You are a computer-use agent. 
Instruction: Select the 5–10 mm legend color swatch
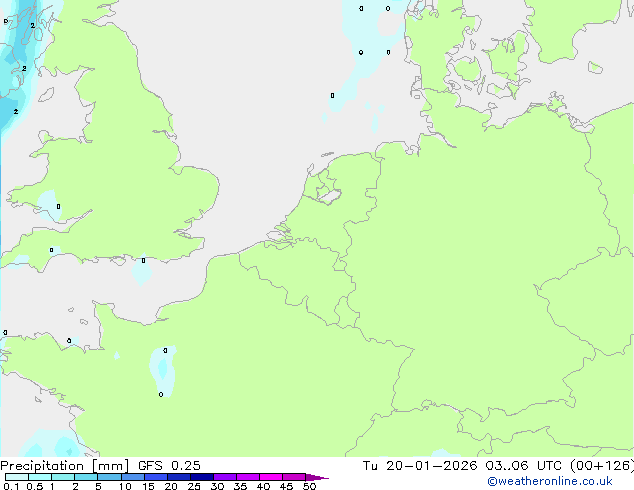pos(110,477)
